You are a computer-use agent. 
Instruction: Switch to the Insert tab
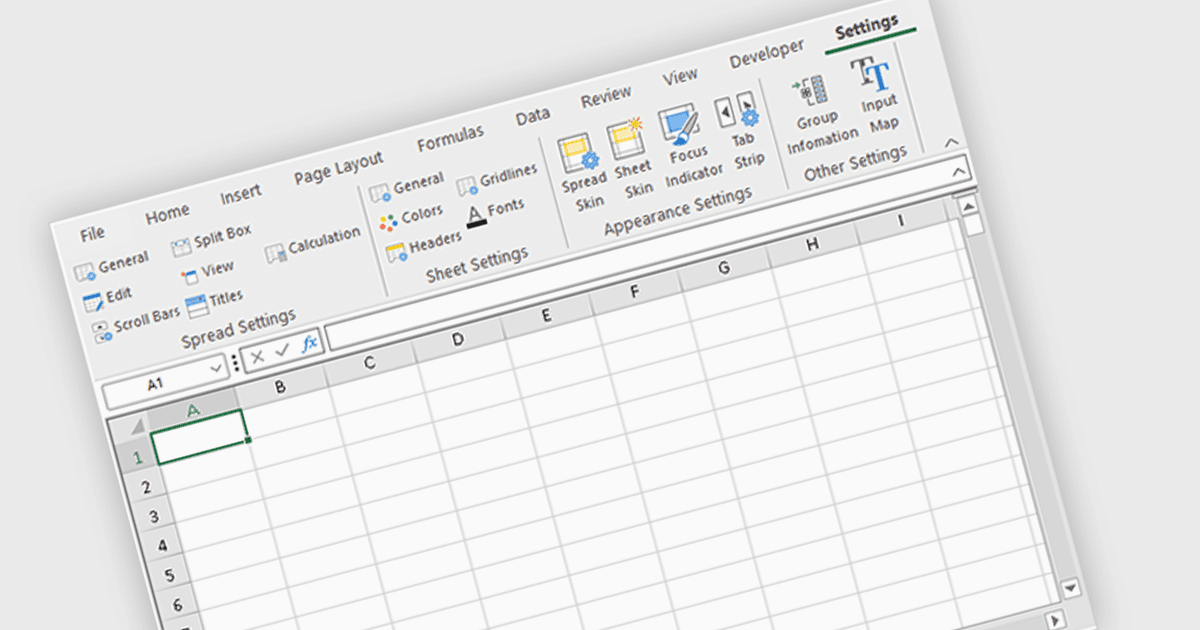coord(241,193)
